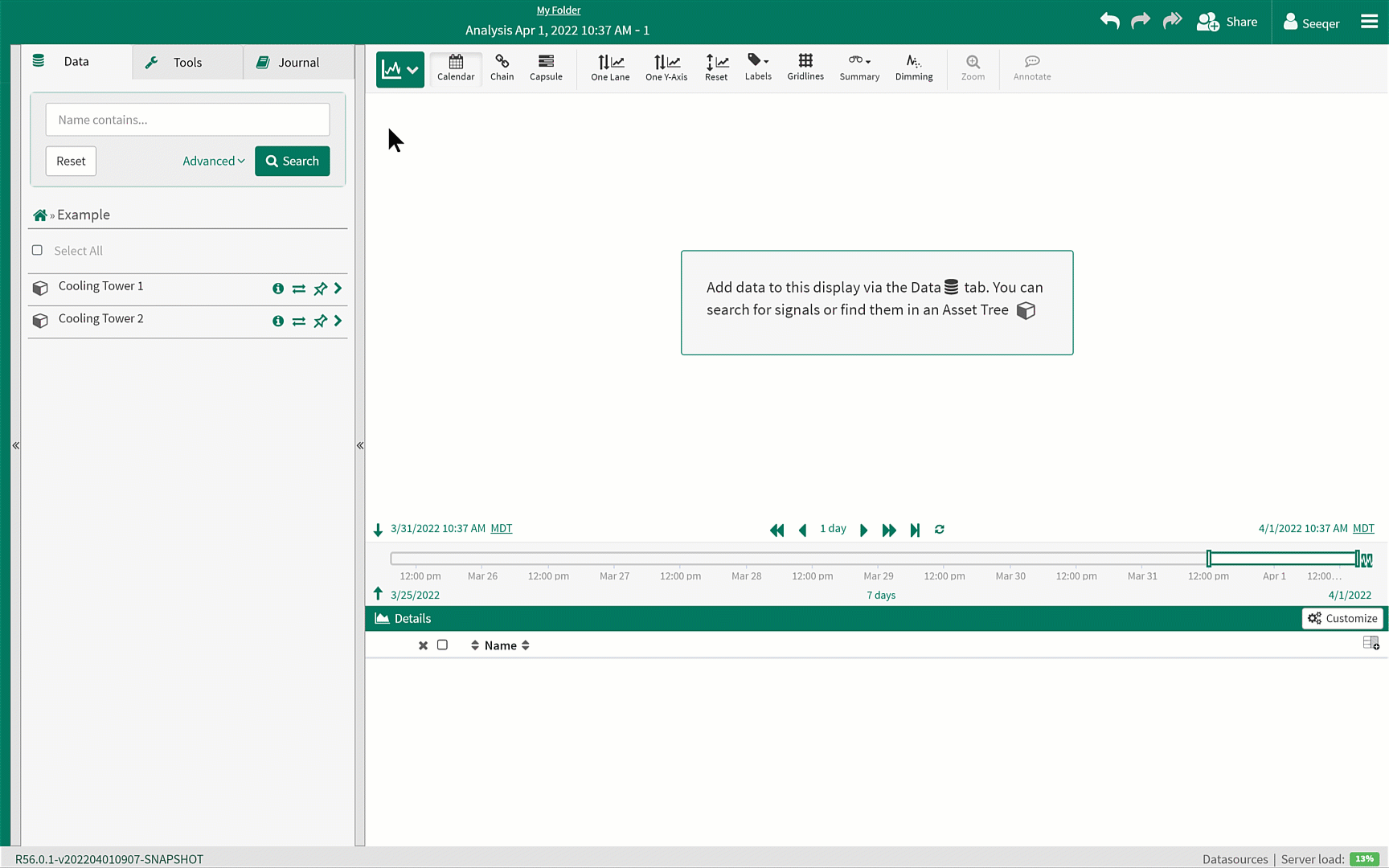Click the display range start down-arrow icon
The height and width of the screenshot is (868, 1389).
tap(378, 530)
